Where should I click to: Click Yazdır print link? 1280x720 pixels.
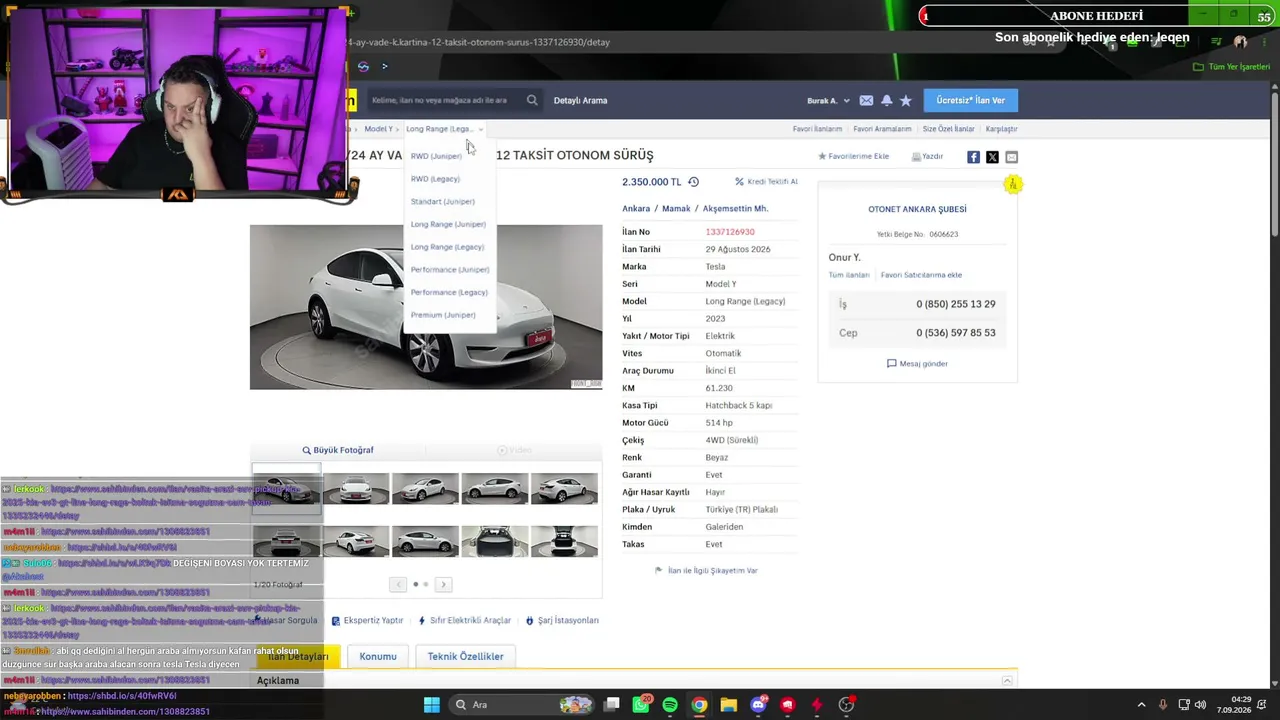[x=927, y=156]
